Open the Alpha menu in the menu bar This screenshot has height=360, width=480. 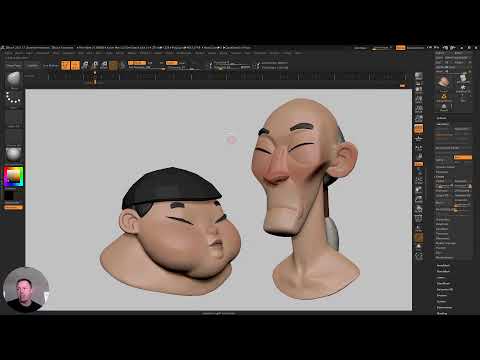click(8, 53)
